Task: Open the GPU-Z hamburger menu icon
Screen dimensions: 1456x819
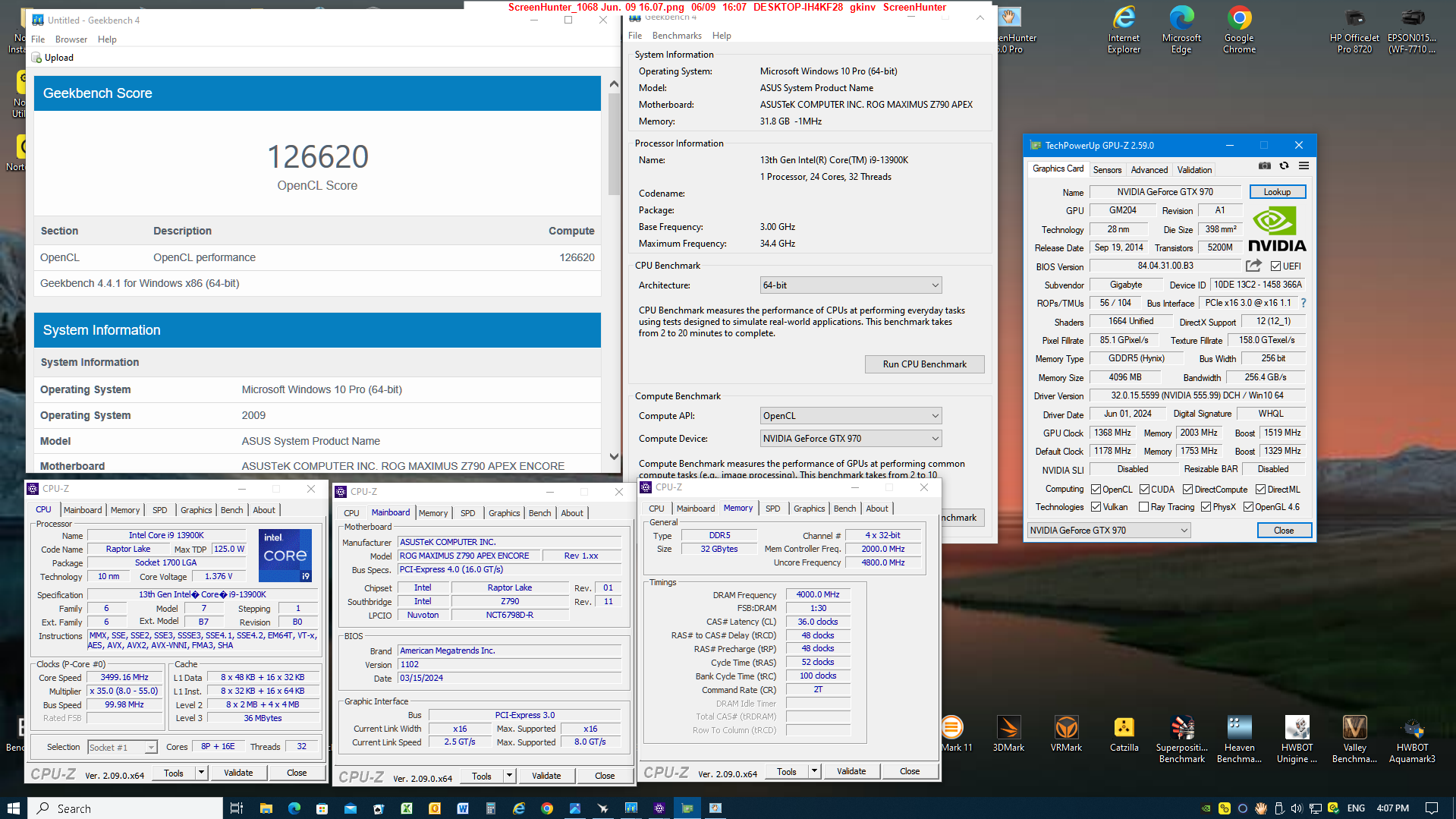Action: click(1303, 166)
